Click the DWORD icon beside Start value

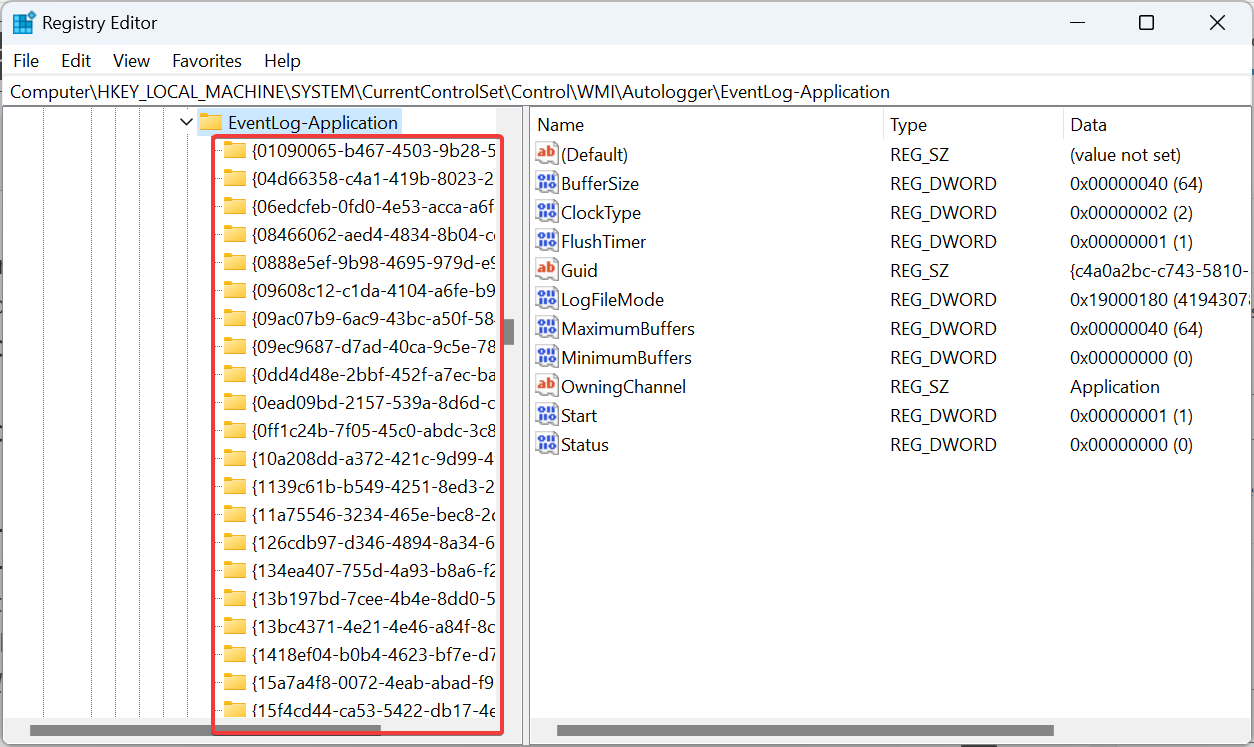pyautogui.click(x=546, y=414)
